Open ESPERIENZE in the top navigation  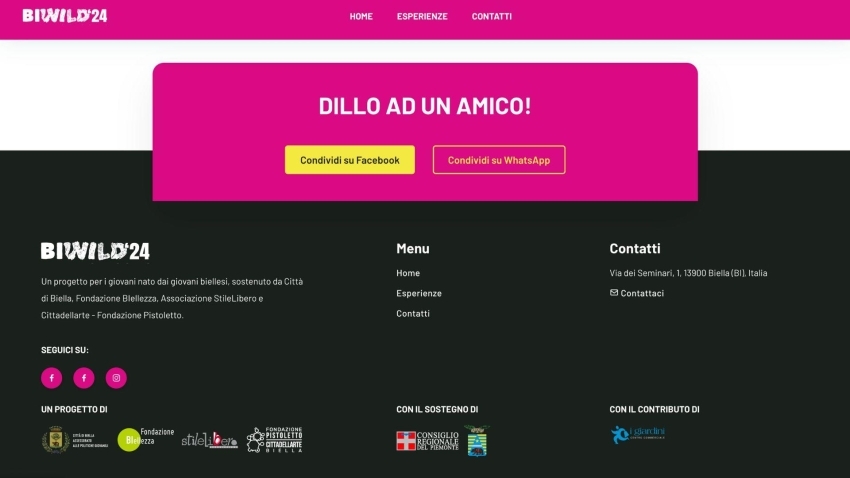(x=422, y=16)
